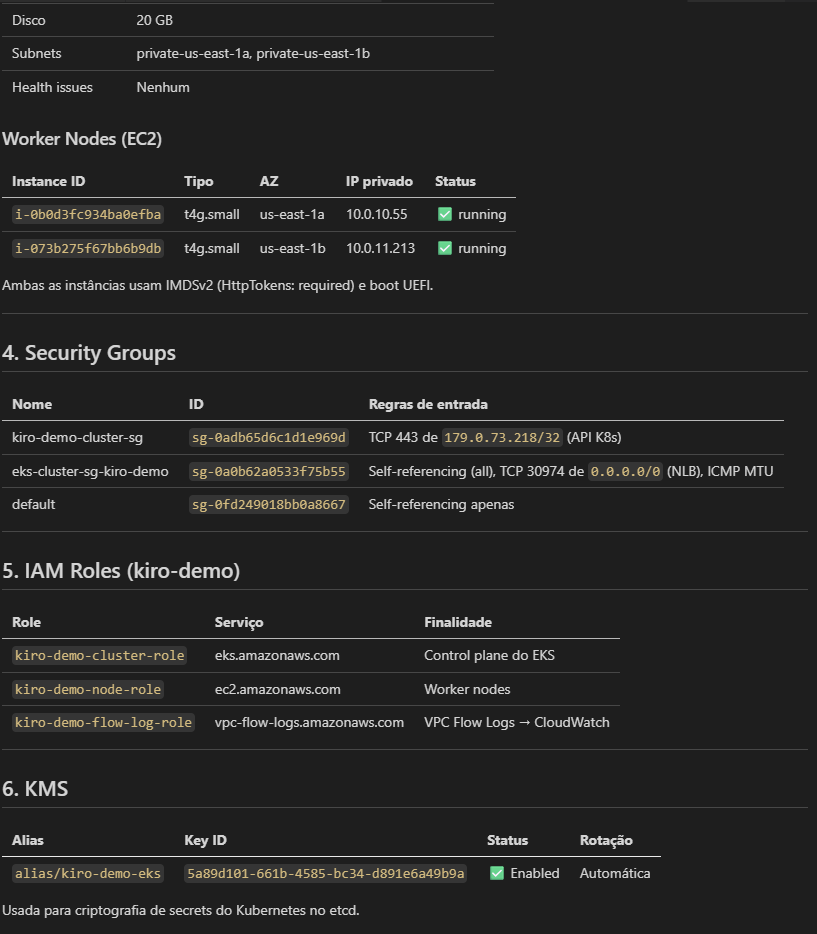
Task: Click the "5. IAM Roles (kiro-demo)" heading
Action: [121, 571]
